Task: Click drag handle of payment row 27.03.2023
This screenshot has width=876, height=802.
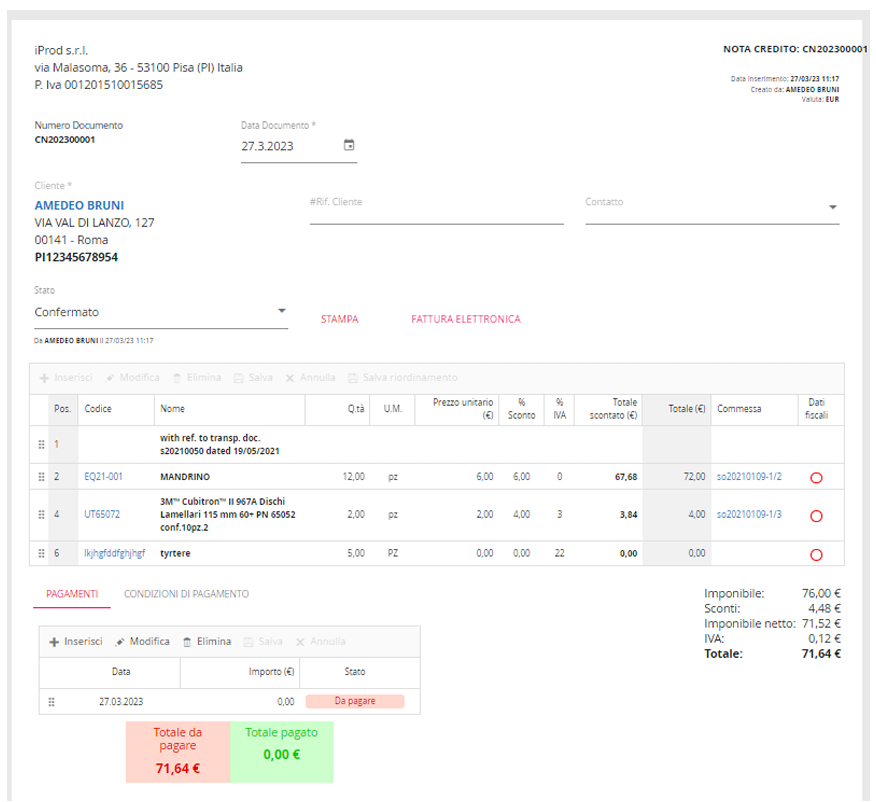Action: click(x=51, y=702)
